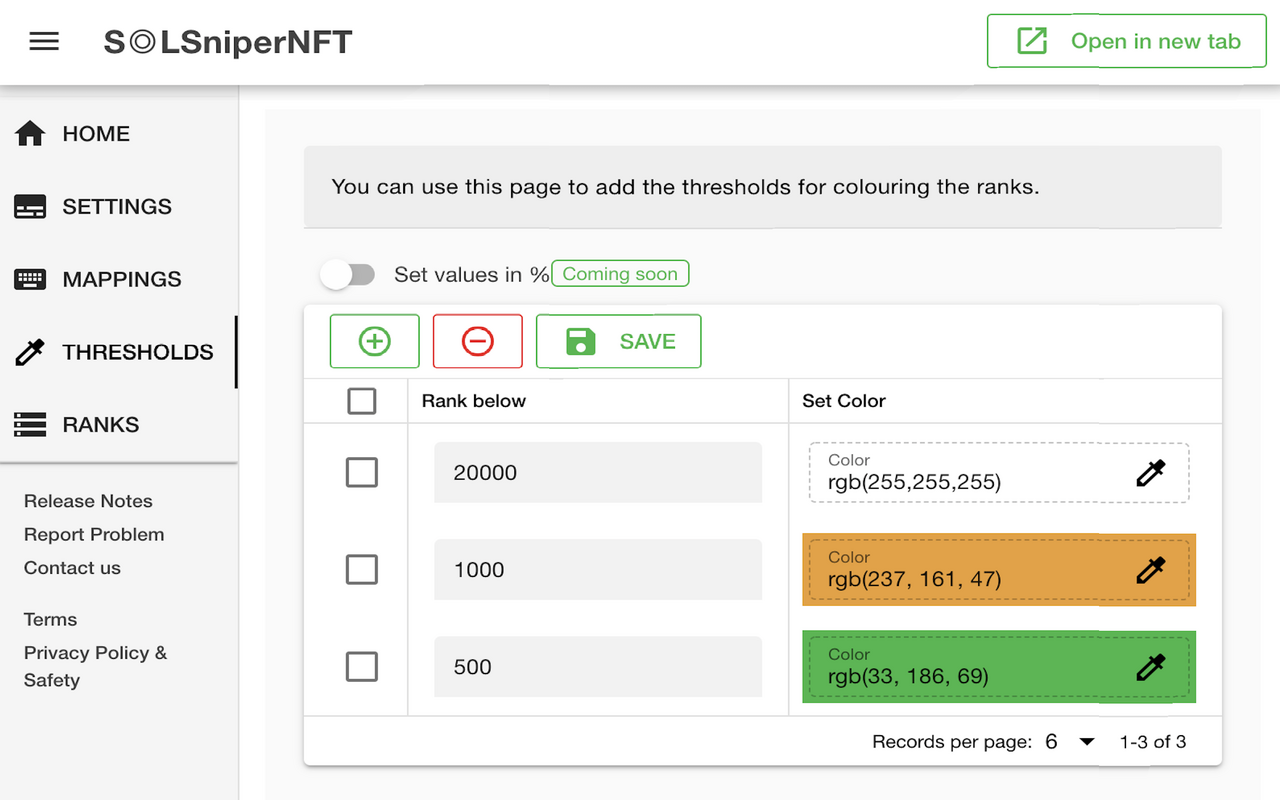This screenshot has width=1280, height=800.
Task: Click the SAVE button label
Action: coord(648,341)
